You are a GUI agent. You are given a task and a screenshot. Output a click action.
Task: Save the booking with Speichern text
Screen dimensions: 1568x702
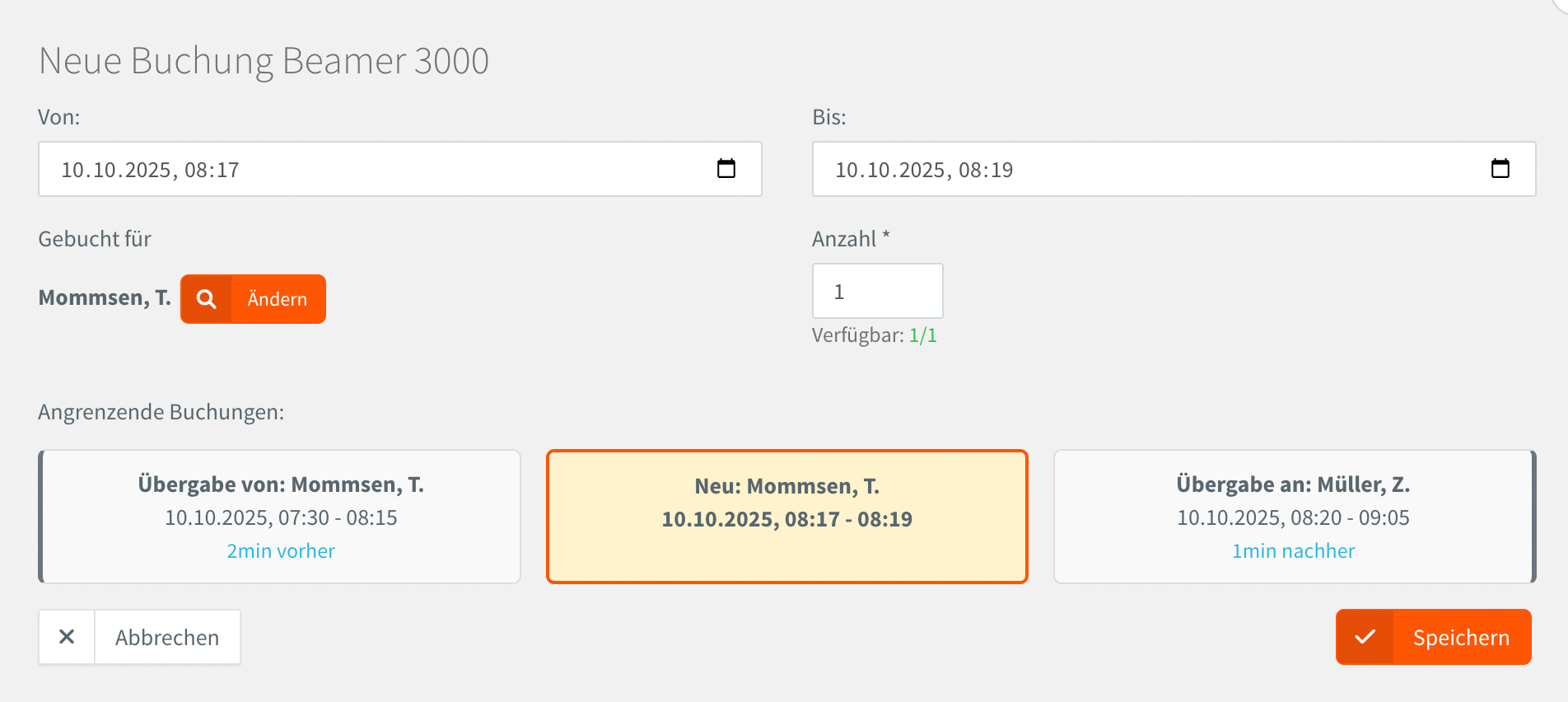click(x=1461, y=637)
